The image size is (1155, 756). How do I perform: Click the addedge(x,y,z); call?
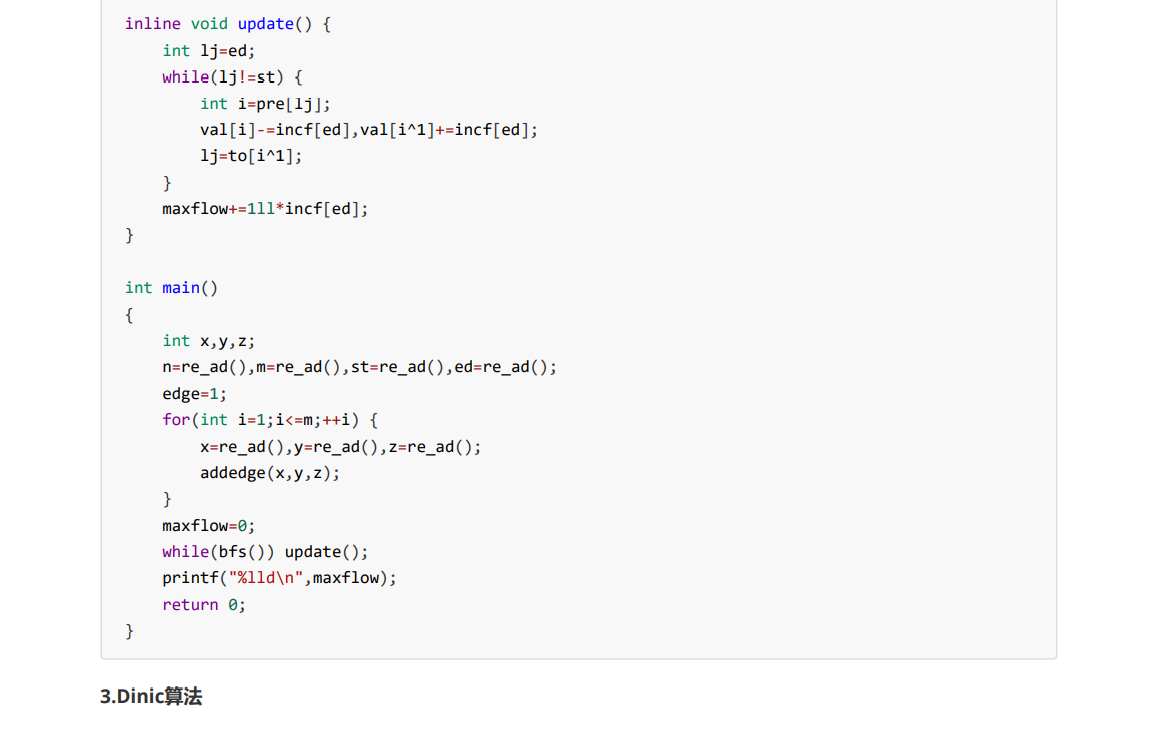(270, 473)
